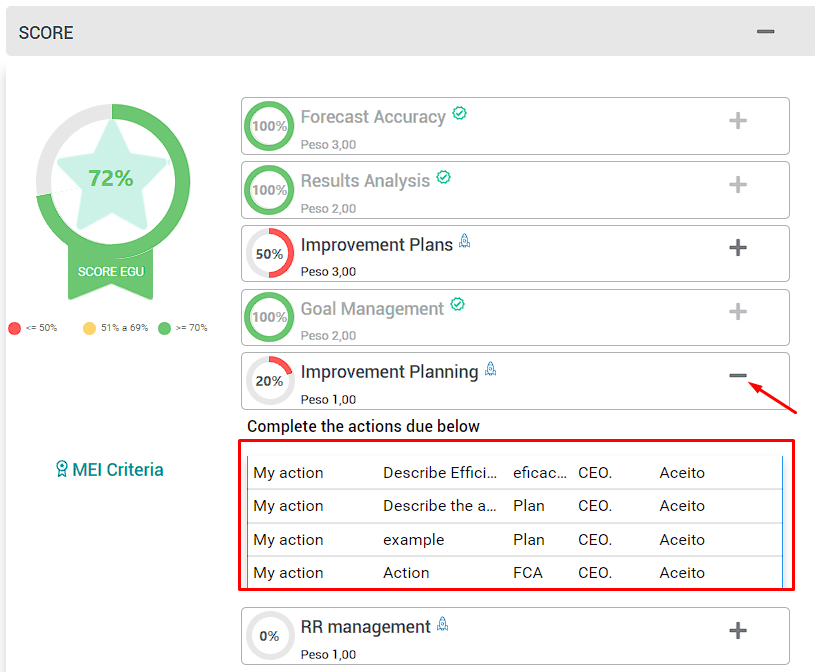Viewport: 821px width, 672px height.
Task: Open the MEI Criteria link
Action: click(x=109, y=469)
